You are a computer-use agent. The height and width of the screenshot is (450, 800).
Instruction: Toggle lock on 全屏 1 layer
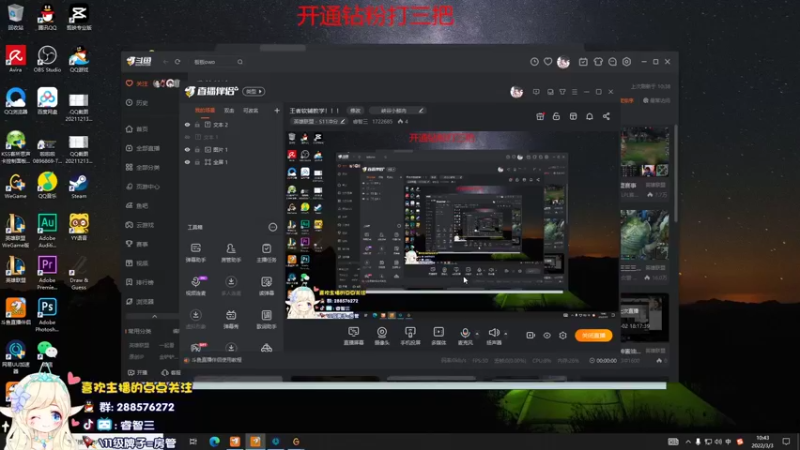coord(197,162)
